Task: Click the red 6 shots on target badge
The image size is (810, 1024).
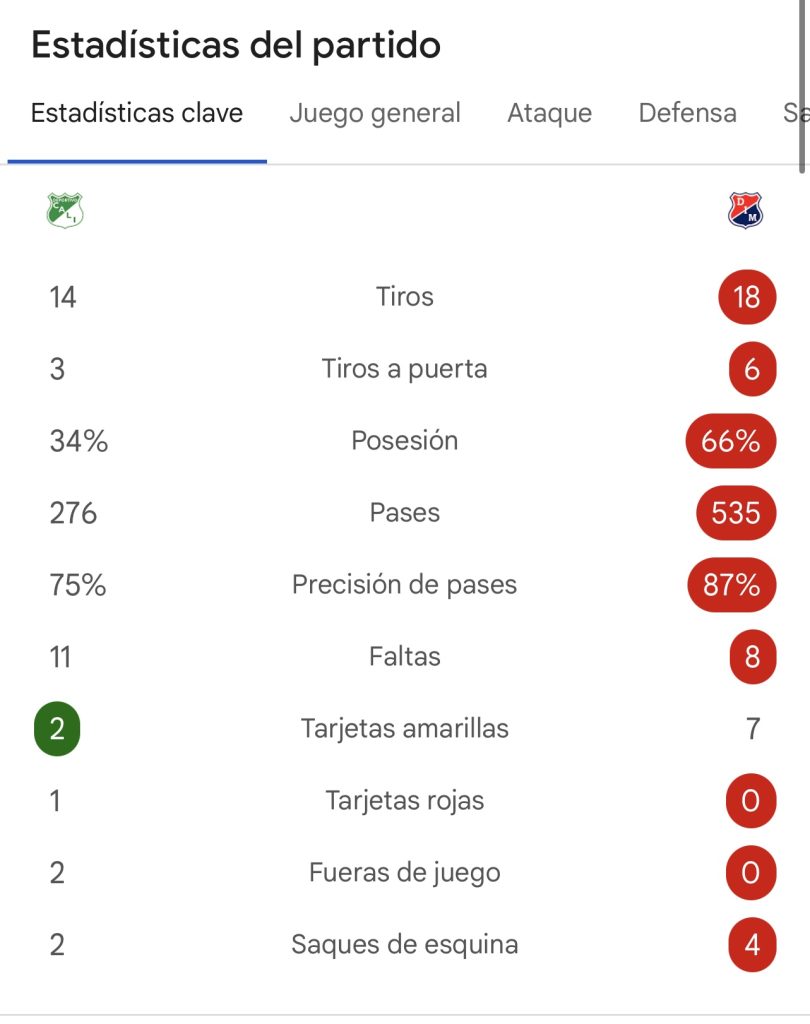Action: [752, 369]
